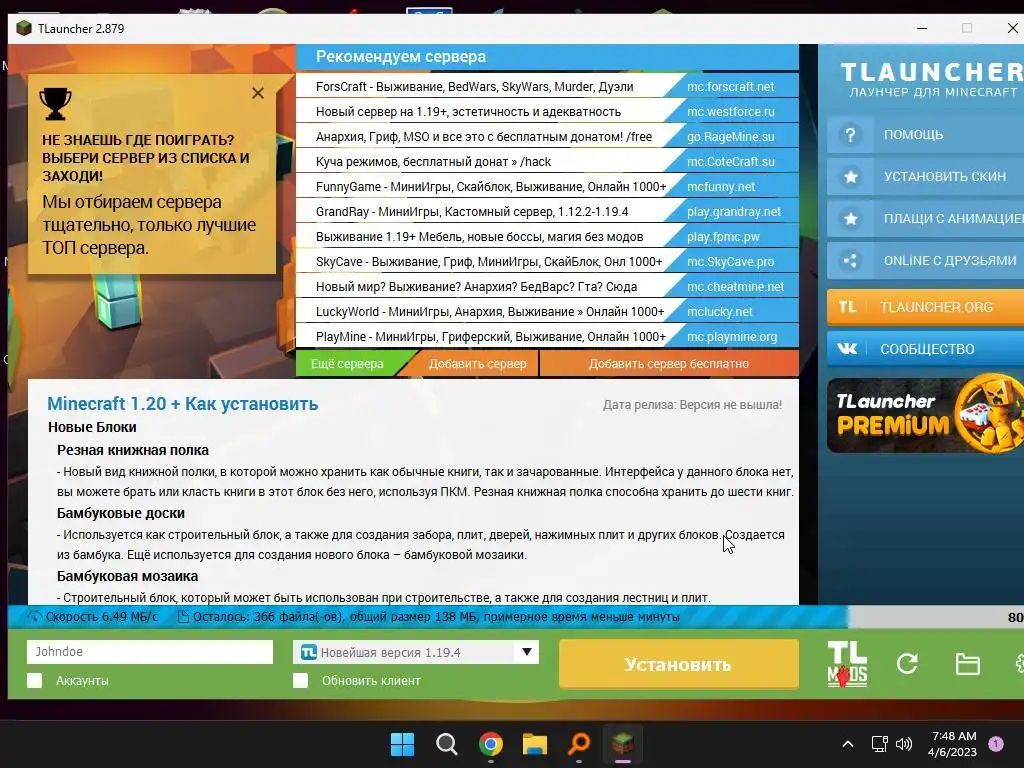
Task: Click server address mc.CoteCraft.su
Action: 731,162
